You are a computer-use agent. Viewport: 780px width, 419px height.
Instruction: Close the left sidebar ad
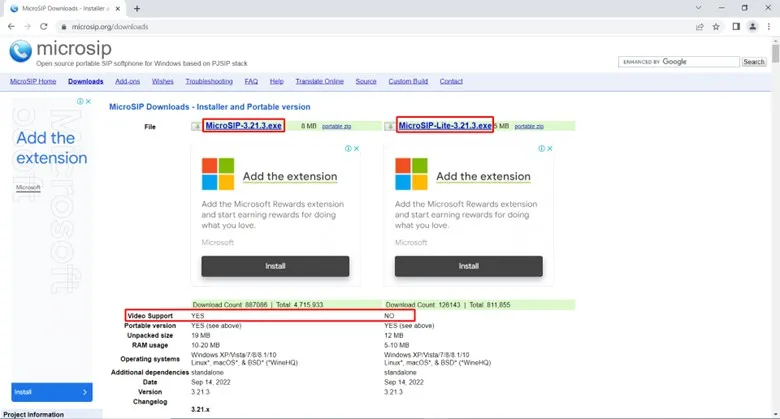click(88, 101)
